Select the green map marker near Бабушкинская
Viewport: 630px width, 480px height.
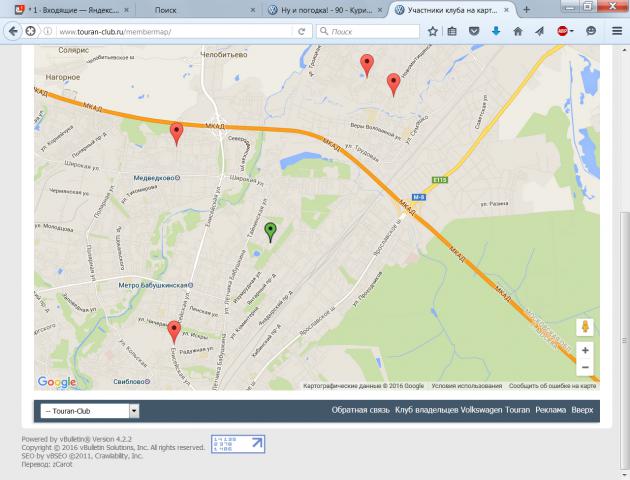270,232
